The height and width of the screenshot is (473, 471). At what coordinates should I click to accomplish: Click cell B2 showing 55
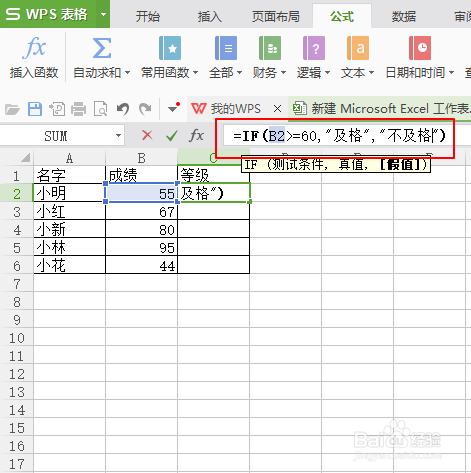pyautogui.click(x=141, y=193)
